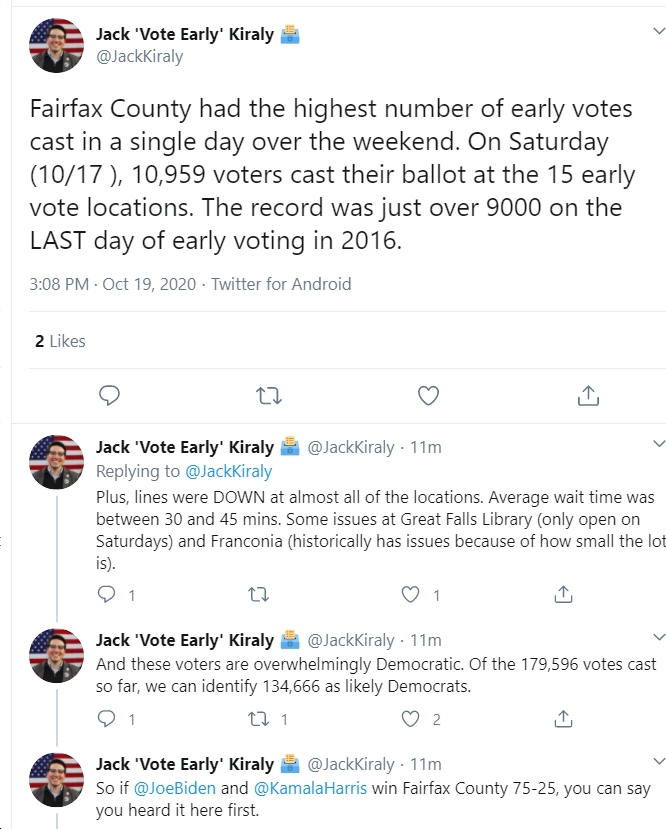
Task: Open 'Twitter for Android' source link
Action: coord(281,284)
